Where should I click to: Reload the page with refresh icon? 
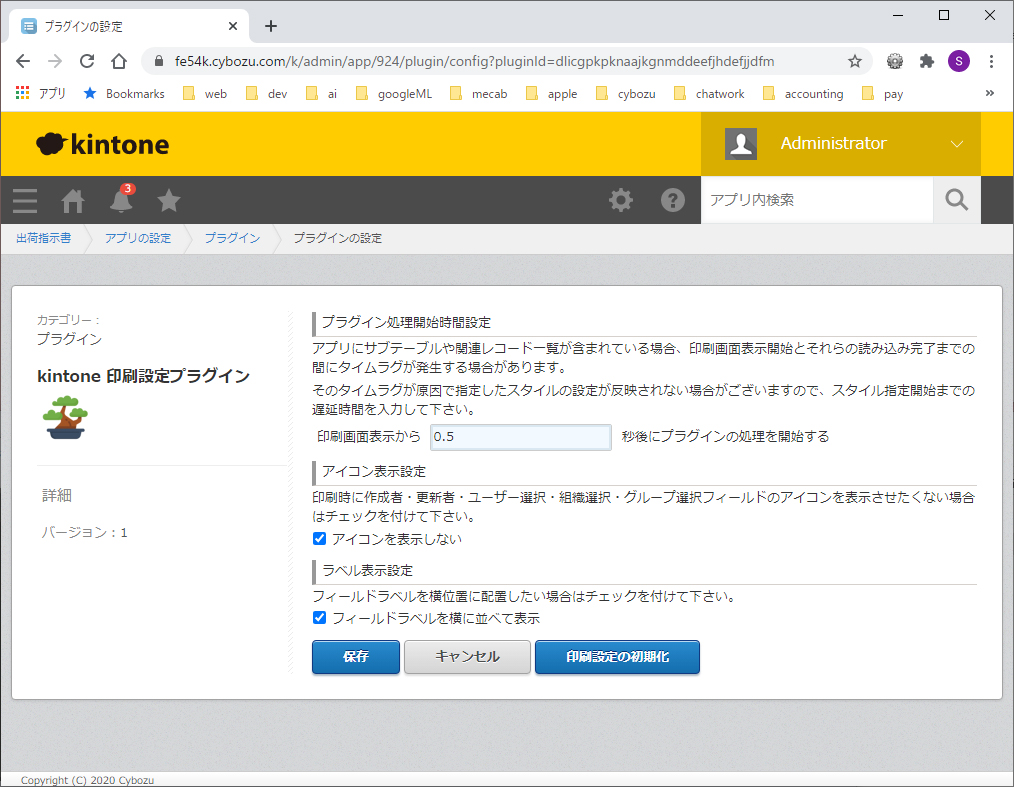pyautogui.click(x=87, y=61)
